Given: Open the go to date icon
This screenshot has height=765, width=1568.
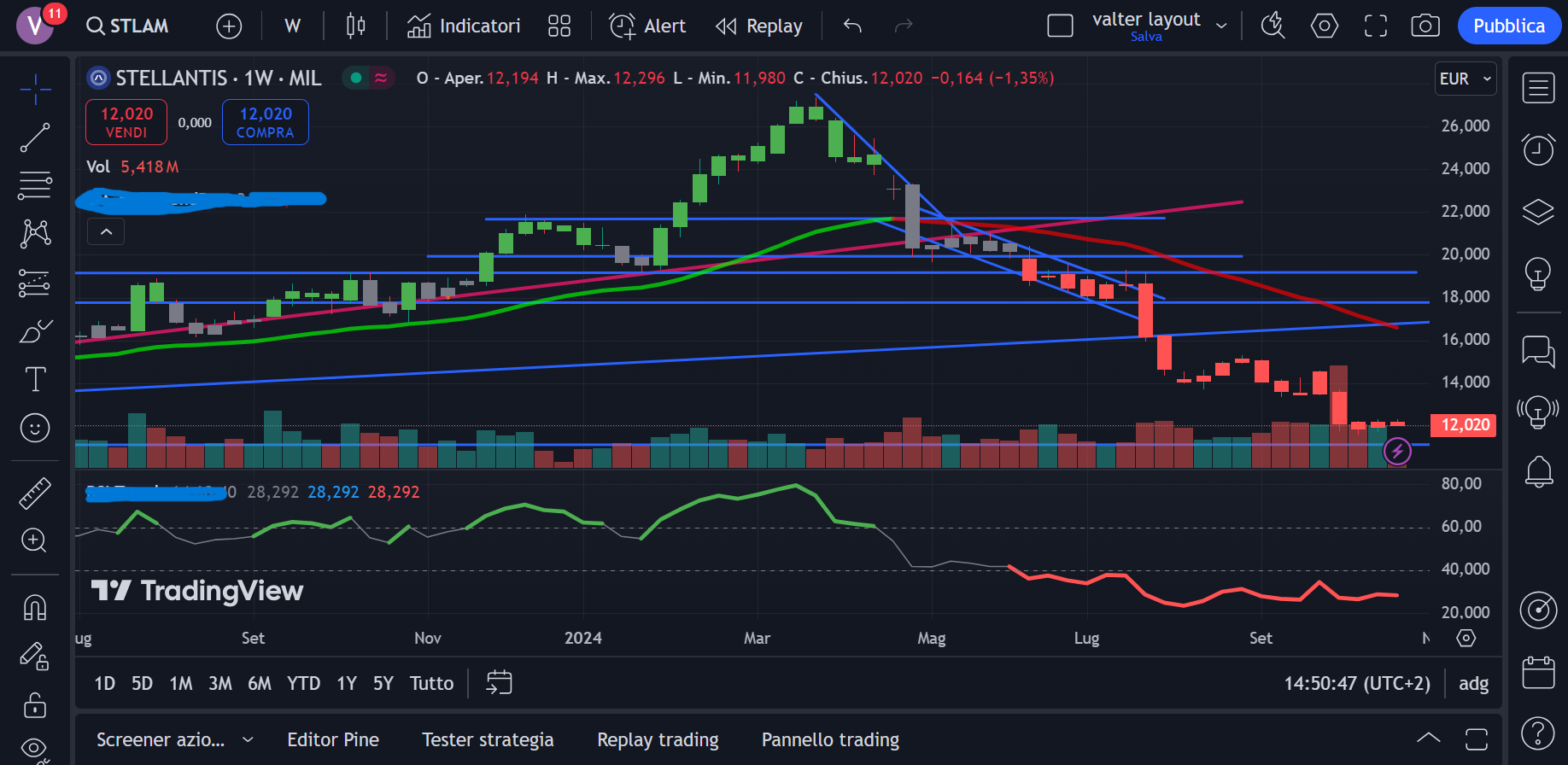Looking at the screenshot, I should (499, 683).
